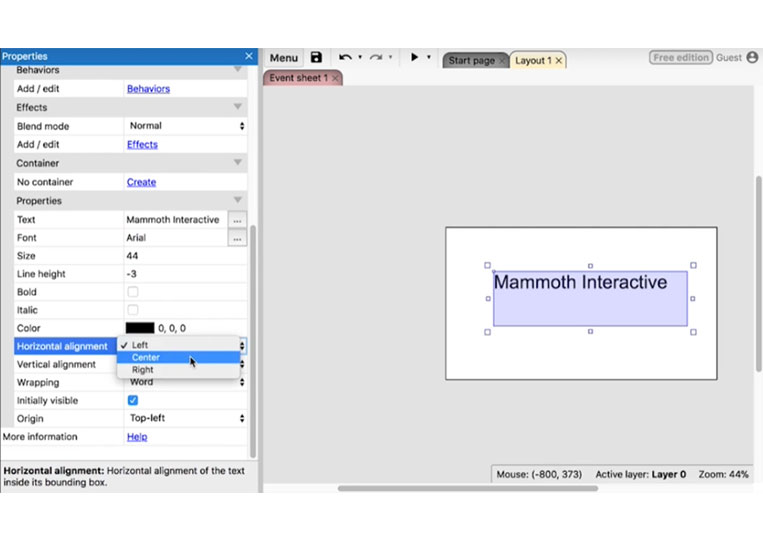Toggle the Italic checkbox
Image resolution: width=763 pixels, height=541 pixels.
[x=132, y=310]
